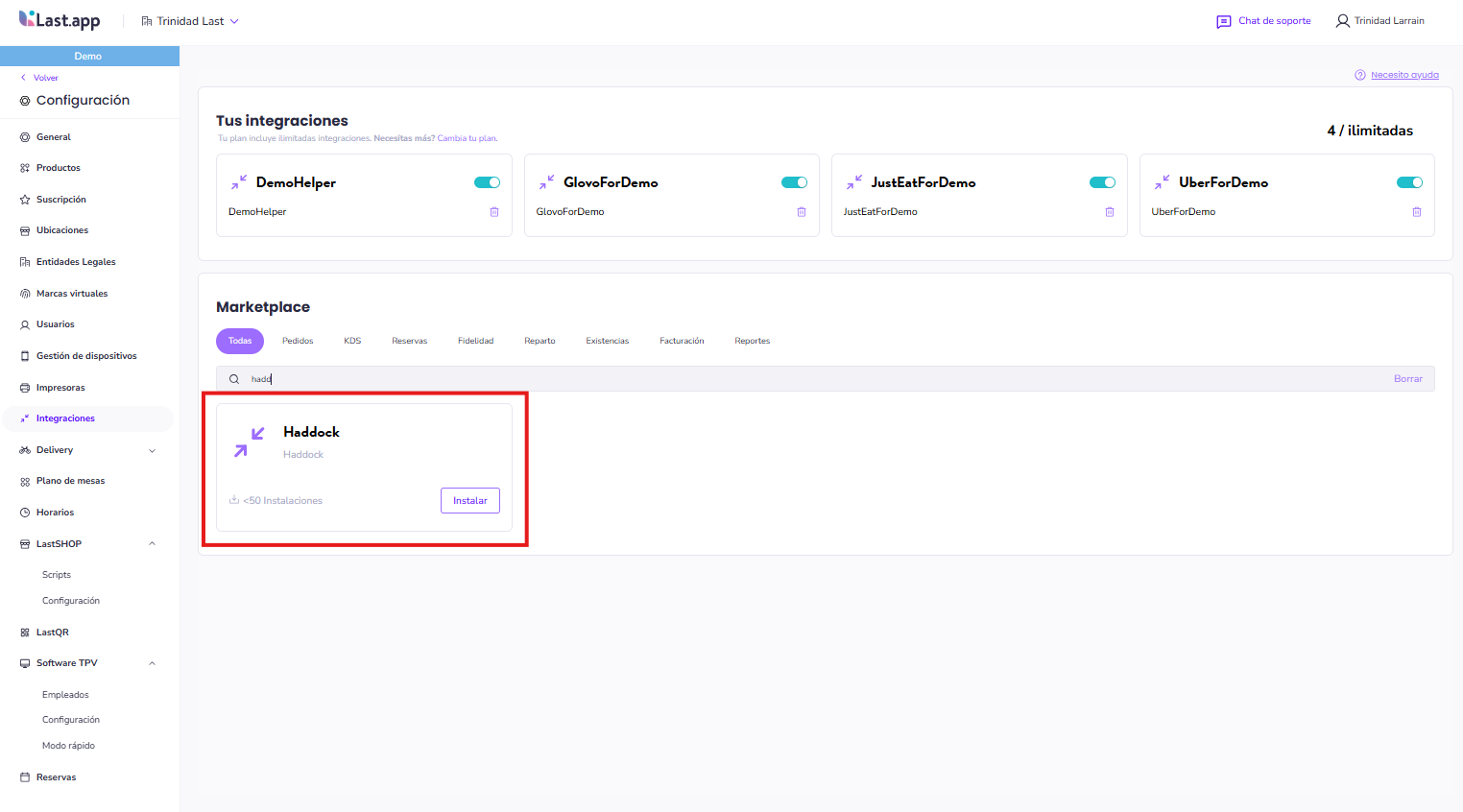
Task: Click the search magnifier icon in Marketplace
Action: coord(234,379)
